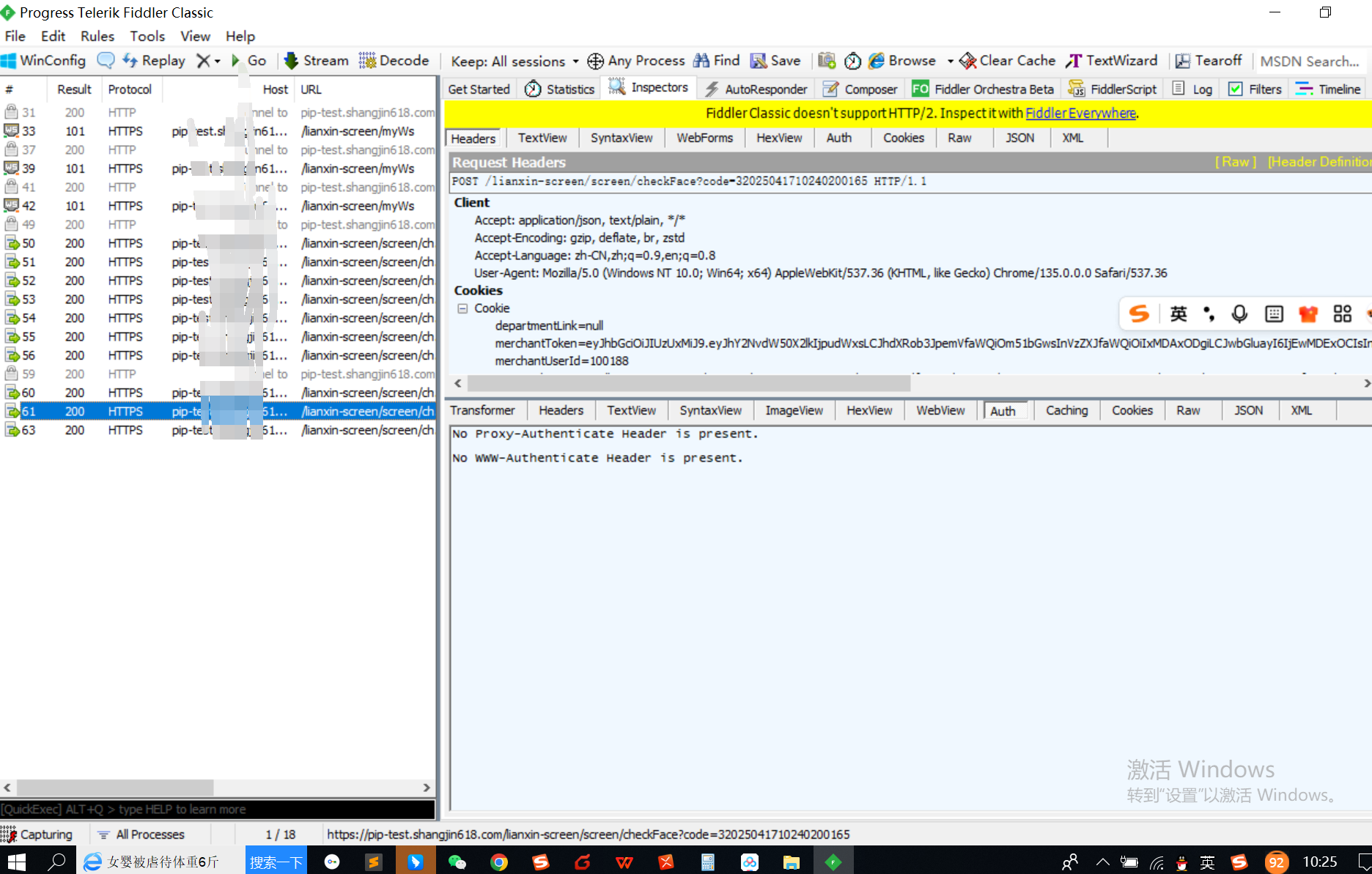Click the timer stopwatch icon
The height and width of the screenshot is (874, 1372).
coord(852,61)
